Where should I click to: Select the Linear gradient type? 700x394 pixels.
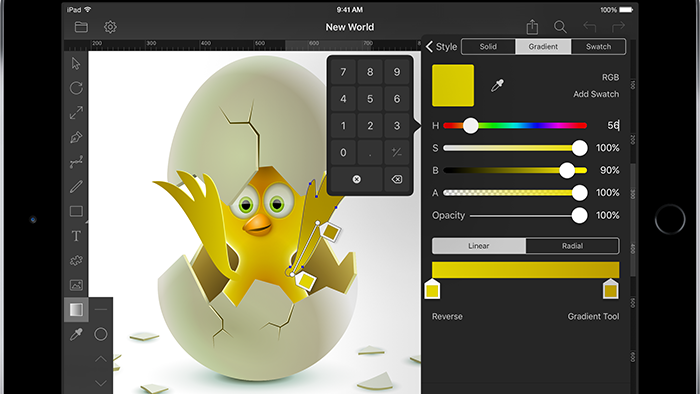coord(479,246)
